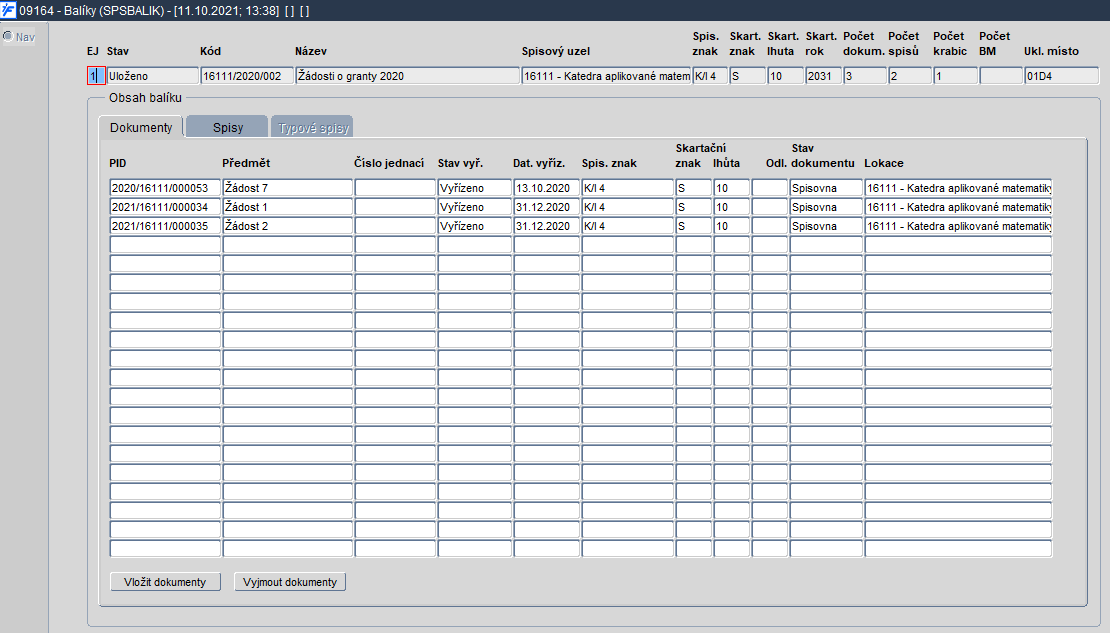Click the application icon in the title bar
This screenshot has height=633, width=1110.
8,10
